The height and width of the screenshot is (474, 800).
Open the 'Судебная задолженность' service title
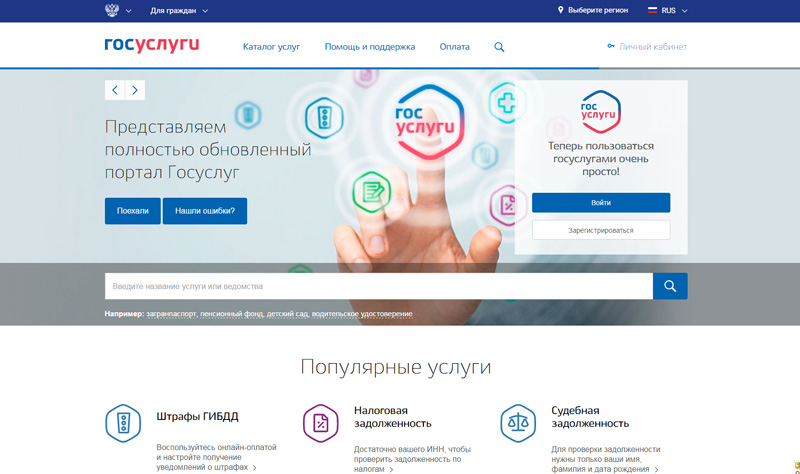[590, 417]
